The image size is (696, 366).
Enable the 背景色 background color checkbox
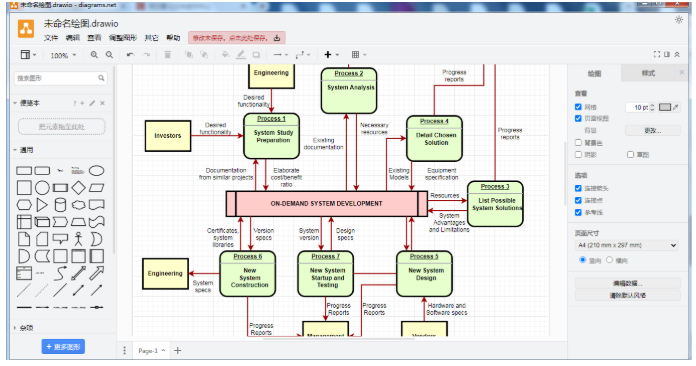[578, 143]
